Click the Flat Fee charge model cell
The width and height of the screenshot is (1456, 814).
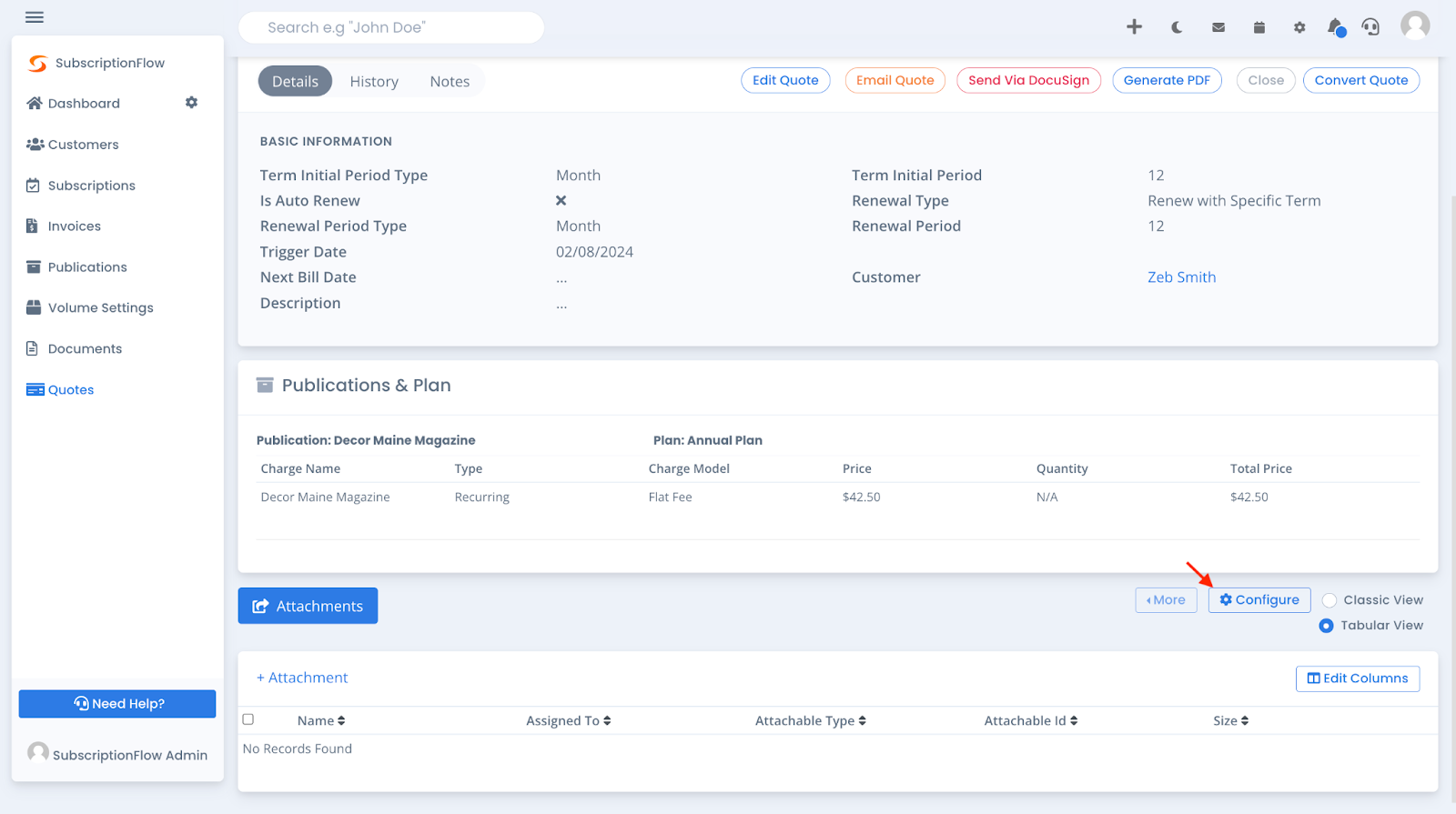(670, 497)
